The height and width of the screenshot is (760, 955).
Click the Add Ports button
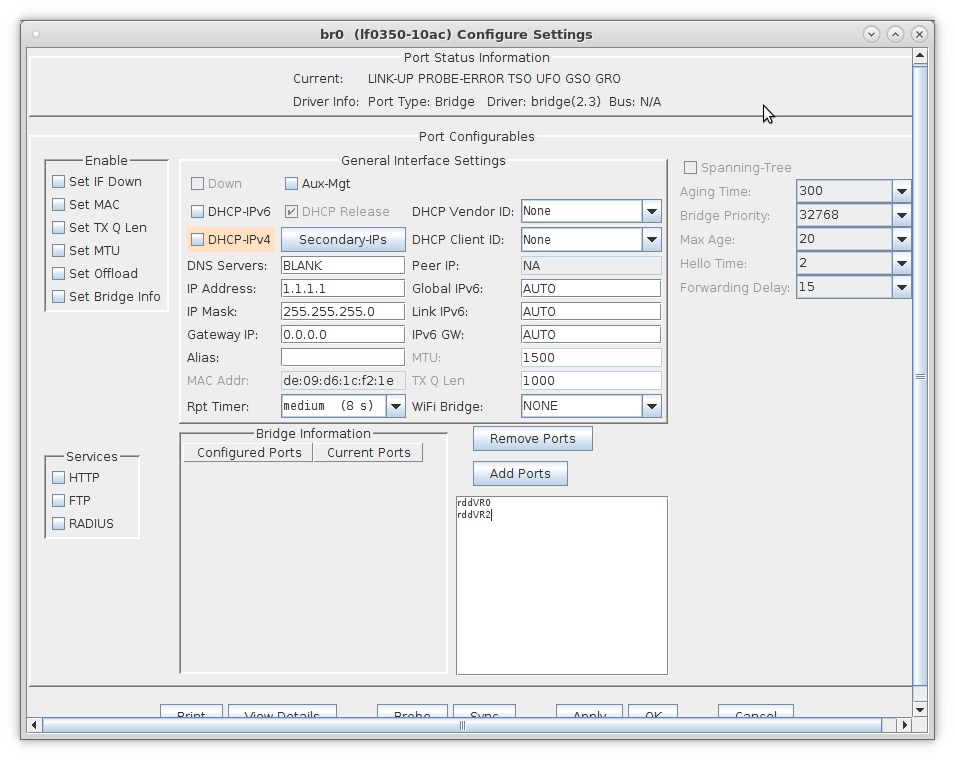click(520, 474)
